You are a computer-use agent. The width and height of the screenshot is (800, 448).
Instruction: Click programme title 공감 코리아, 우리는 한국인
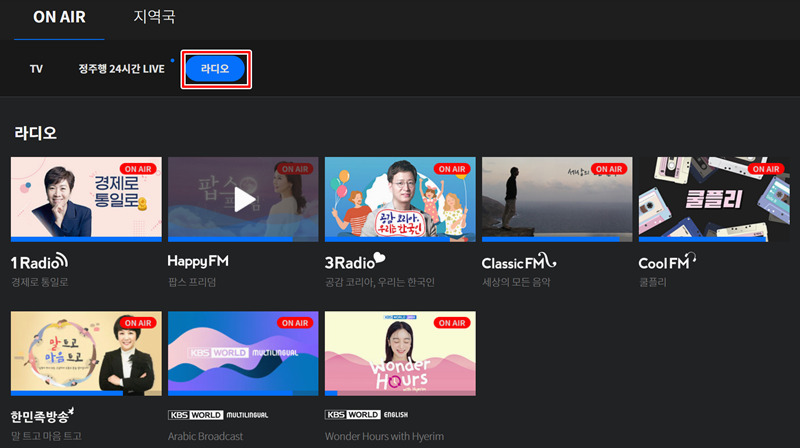(x=380, y=282)
